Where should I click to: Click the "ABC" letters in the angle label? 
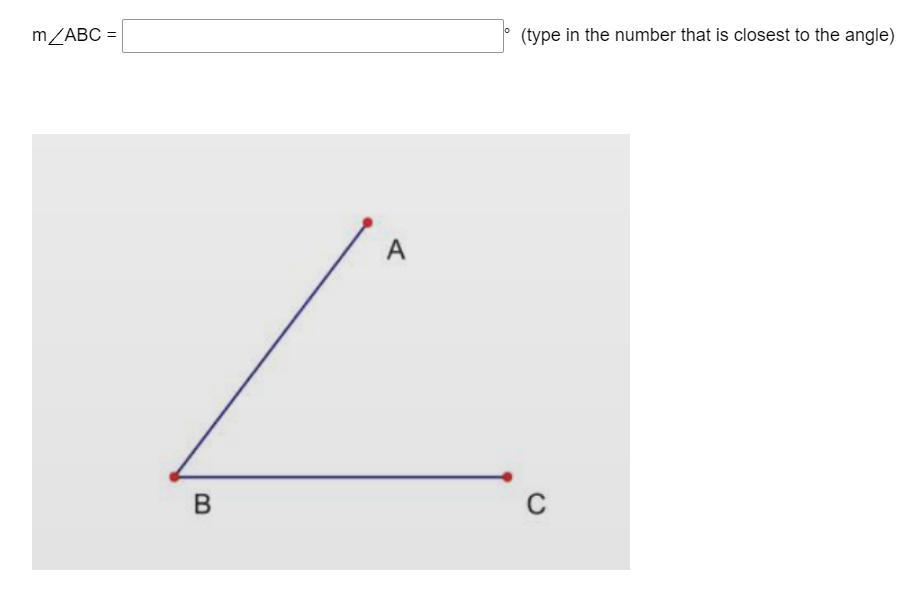(83, 36)
